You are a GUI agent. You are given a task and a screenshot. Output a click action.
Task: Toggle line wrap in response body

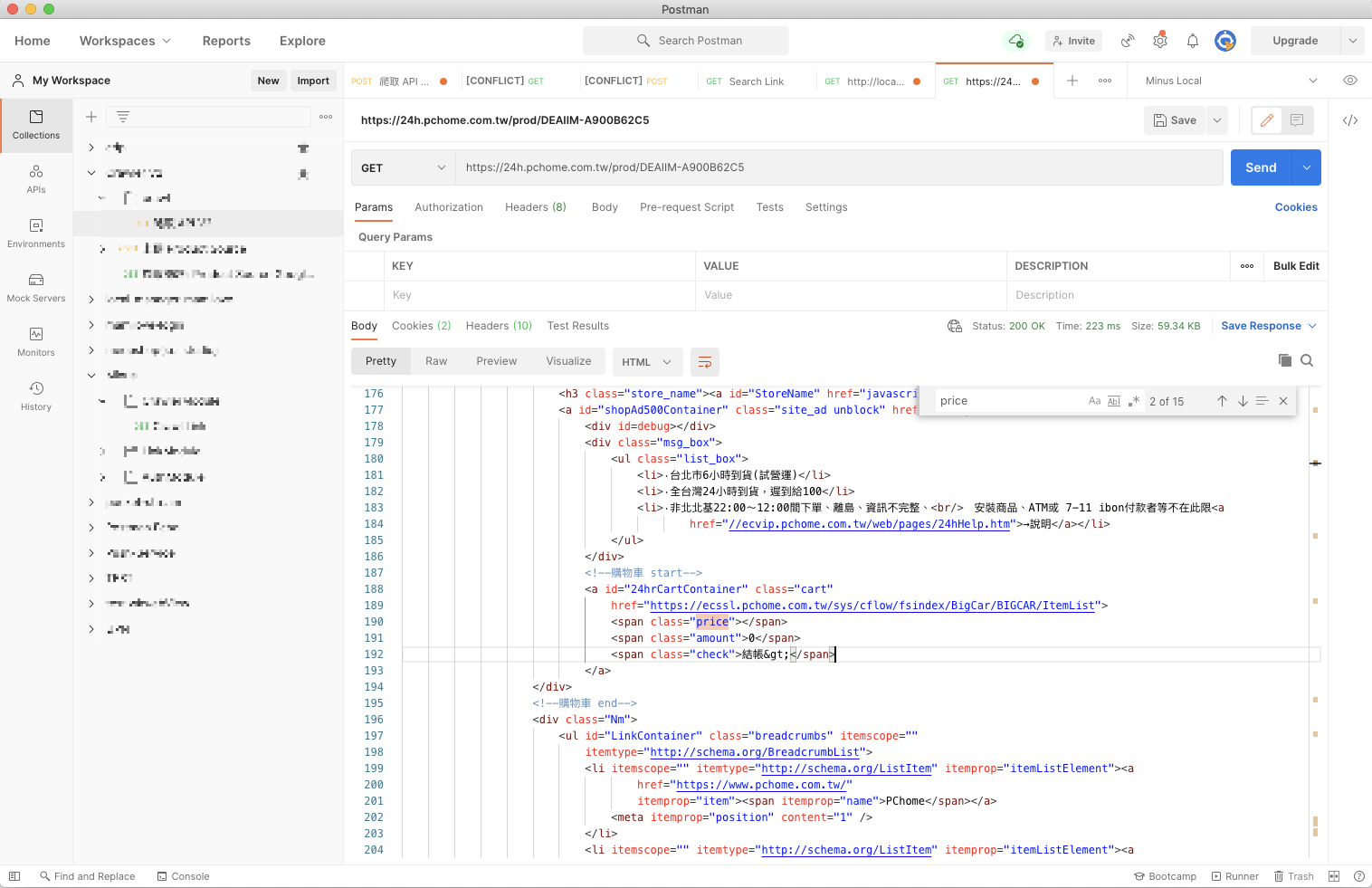click(705, 362)
